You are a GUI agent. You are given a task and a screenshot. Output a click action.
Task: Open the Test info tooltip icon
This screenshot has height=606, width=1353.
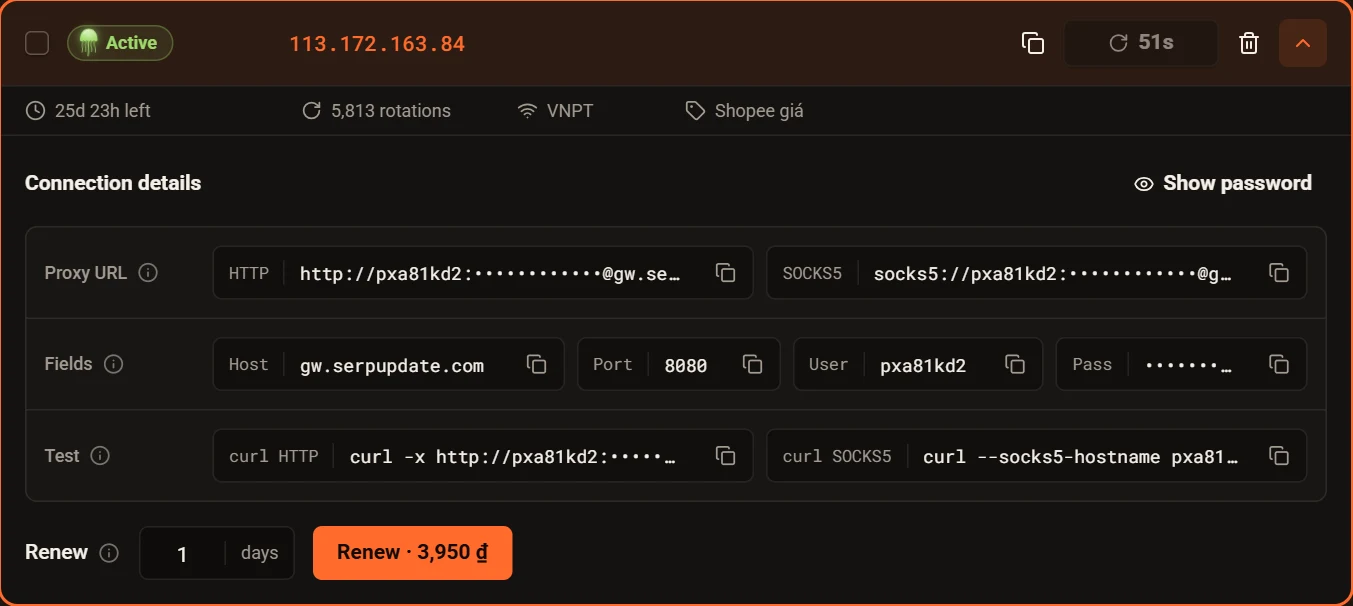(x=100, y=456)
